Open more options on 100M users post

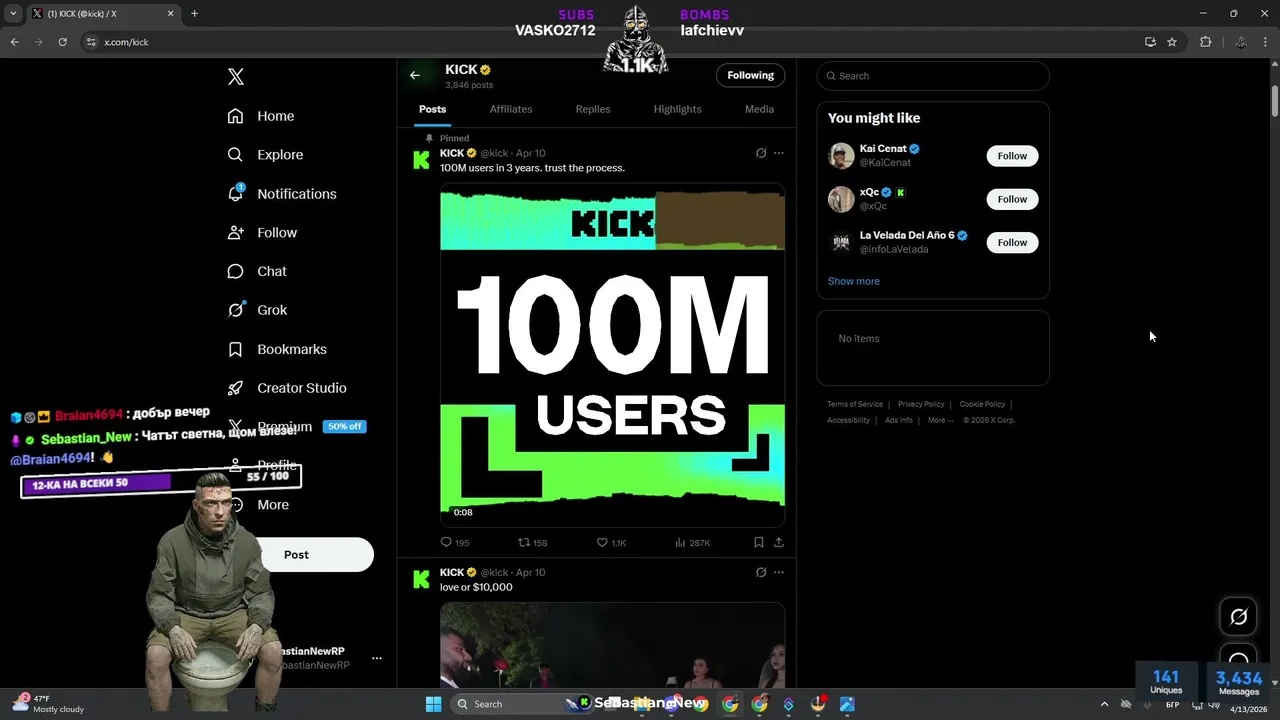pos(779,153)
